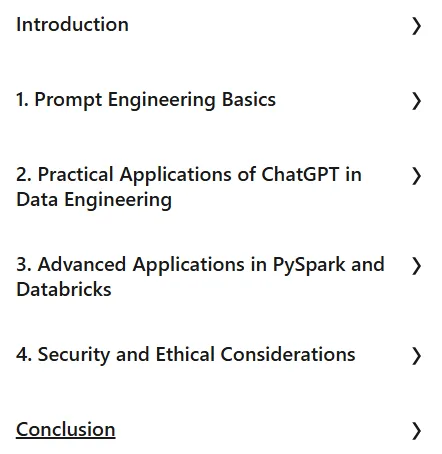
Task: Click the word 'Ethical' in section 4
Action: click(x=185, y=354)
